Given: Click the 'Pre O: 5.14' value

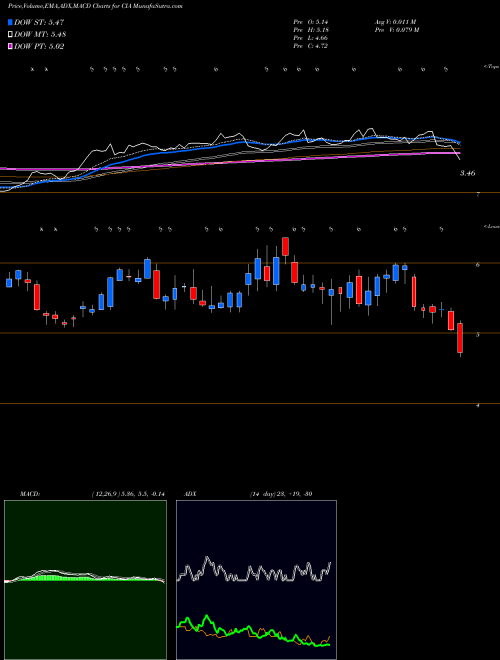Looking at the screenshot, I should (x=311, y=21).
